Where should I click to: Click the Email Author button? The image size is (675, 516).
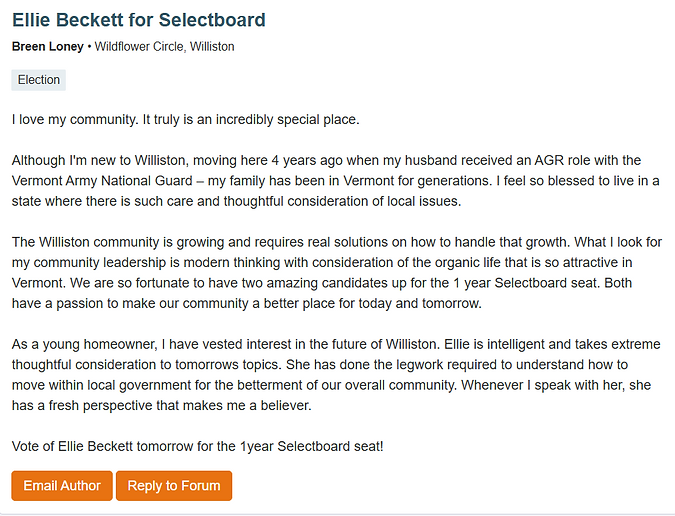tap(62, 486)
